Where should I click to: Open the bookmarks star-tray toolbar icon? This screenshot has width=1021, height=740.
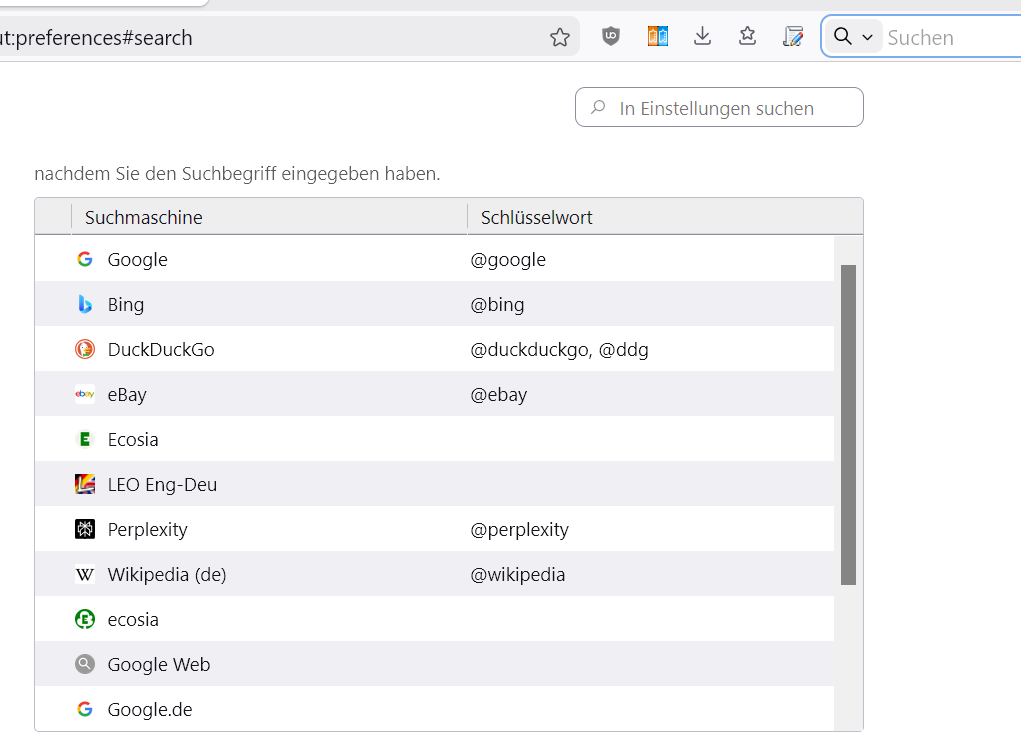pos(748,37)
